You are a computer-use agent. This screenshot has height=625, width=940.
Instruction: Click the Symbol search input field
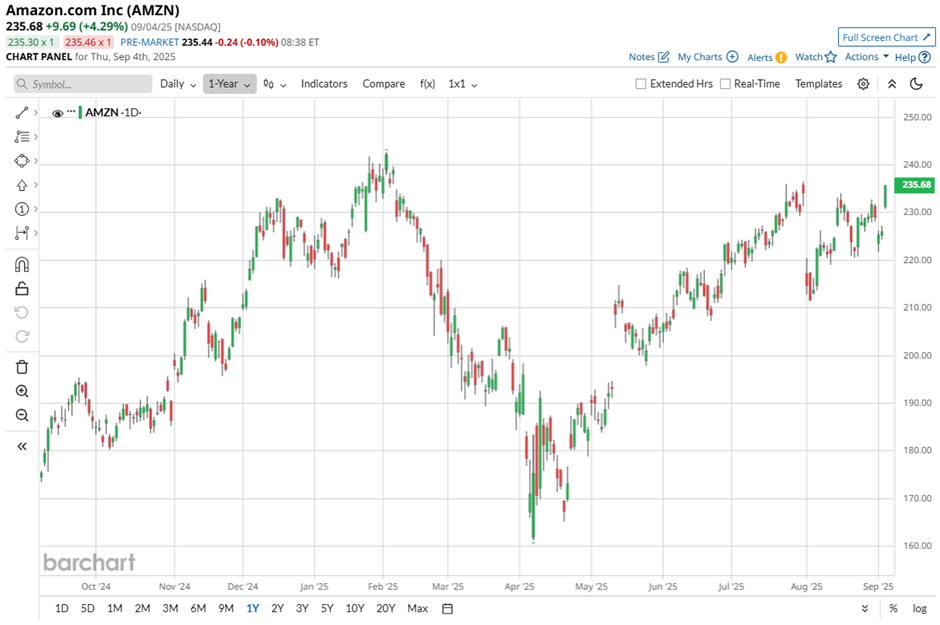83,84
